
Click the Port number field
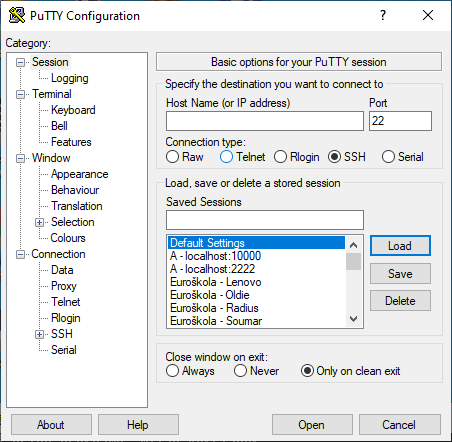(400, 121)
